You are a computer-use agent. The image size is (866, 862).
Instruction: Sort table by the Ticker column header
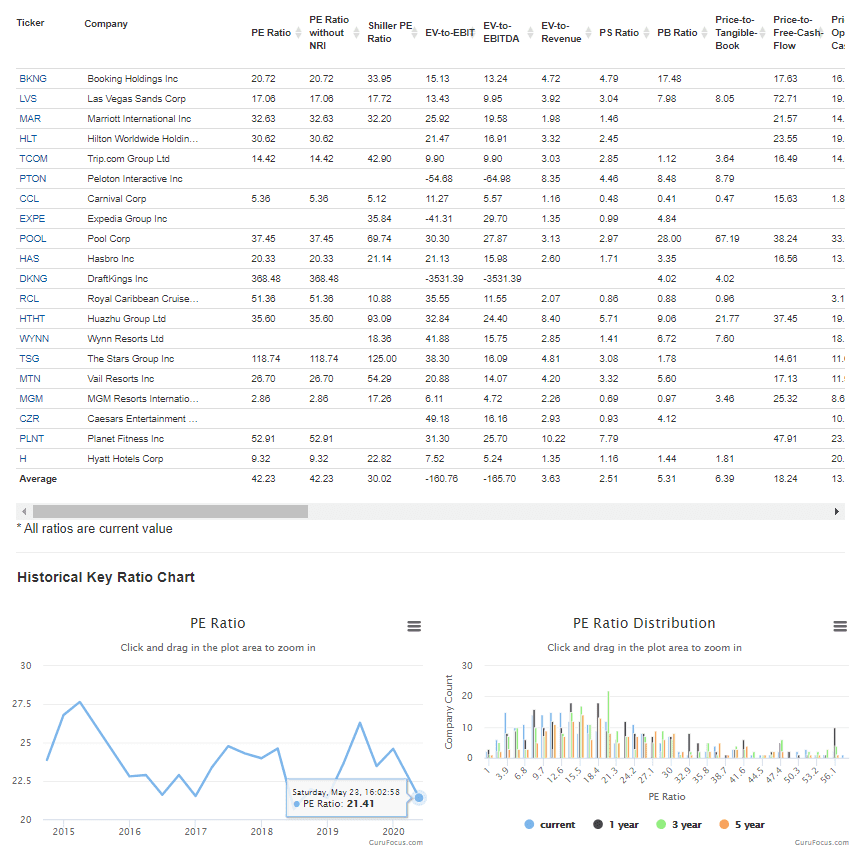[x=31, y=23]
